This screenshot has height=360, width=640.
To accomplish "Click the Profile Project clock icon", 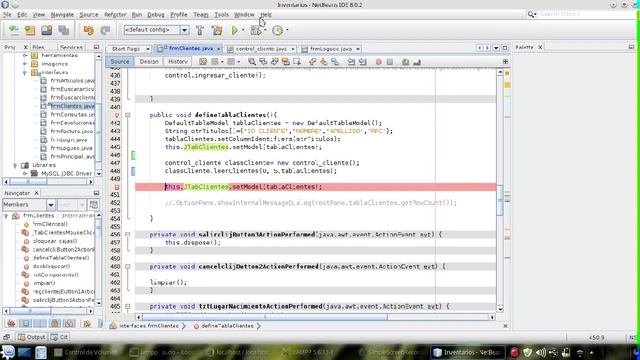I will point(278,30).
